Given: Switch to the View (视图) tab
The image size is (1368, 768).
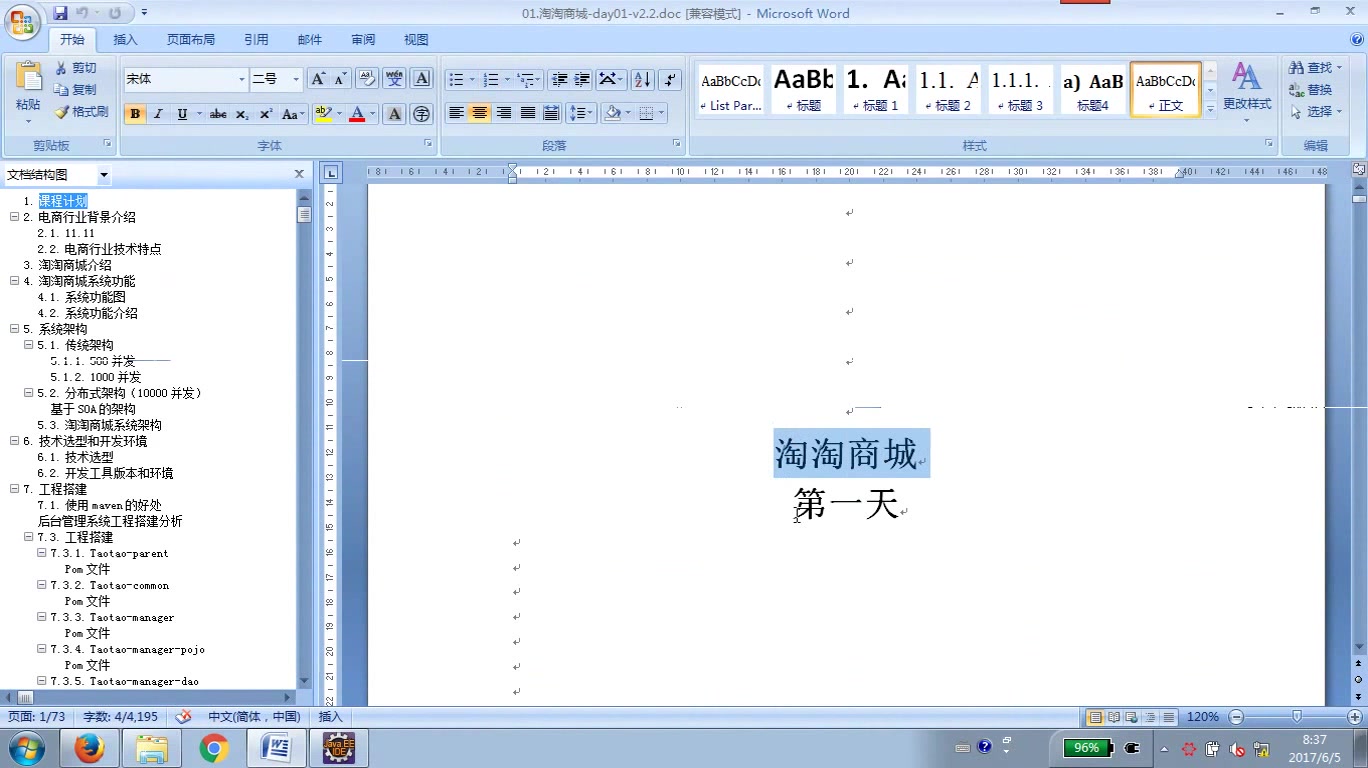Looking at the screenshot, I should (416, 40).
